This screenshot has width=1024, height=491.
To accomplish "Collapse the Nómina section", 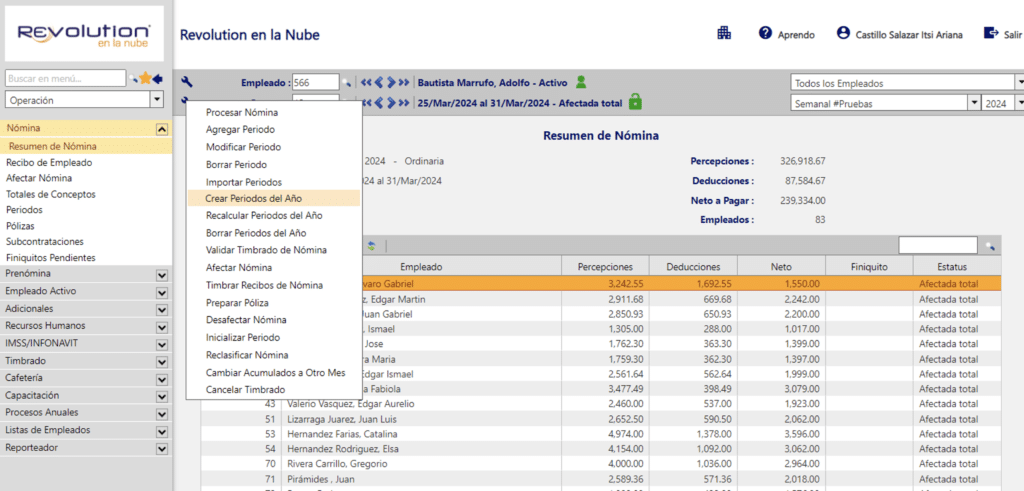I will coord(161,129).
